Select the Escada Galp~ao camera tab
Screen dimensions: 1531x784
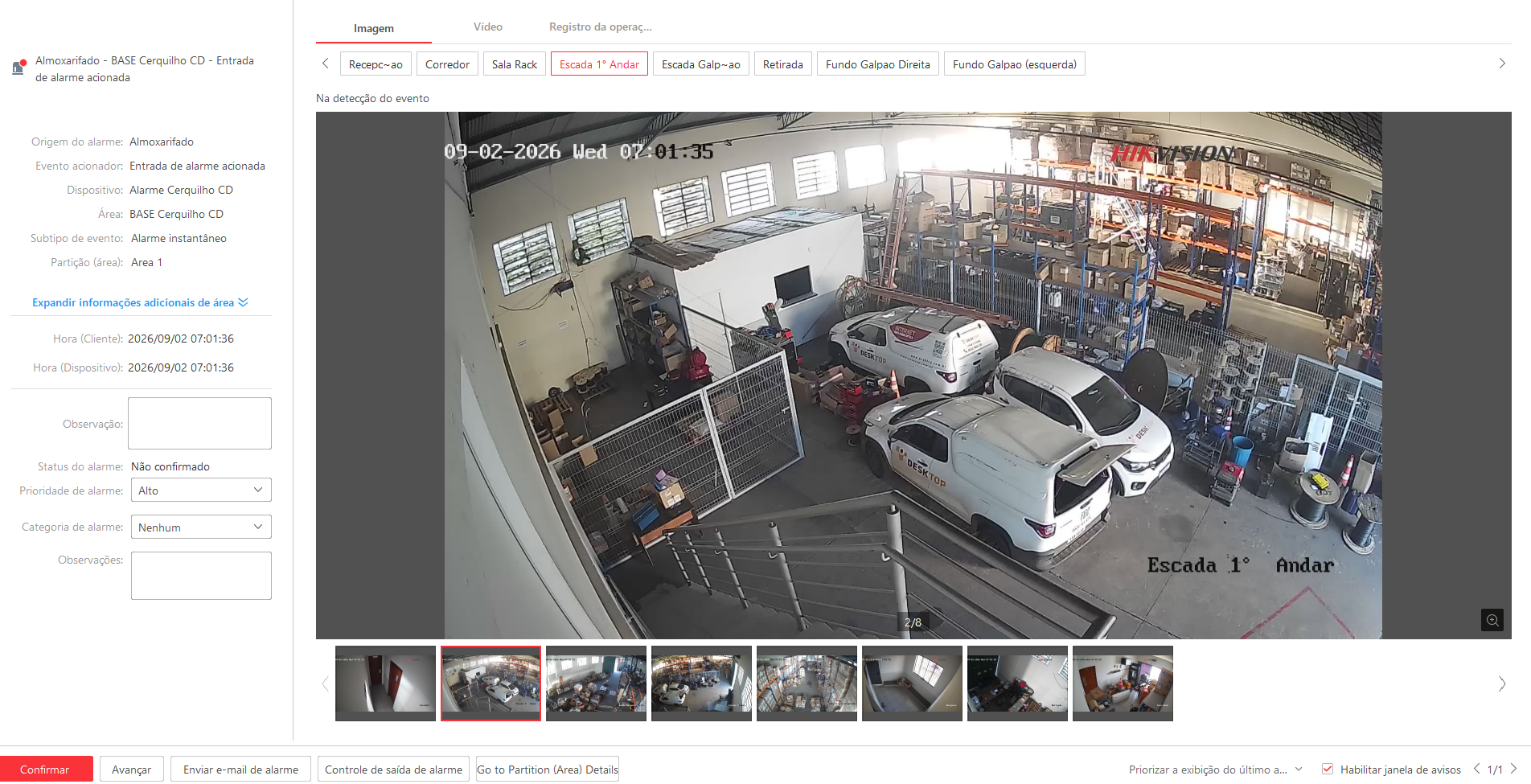point(701,64)
